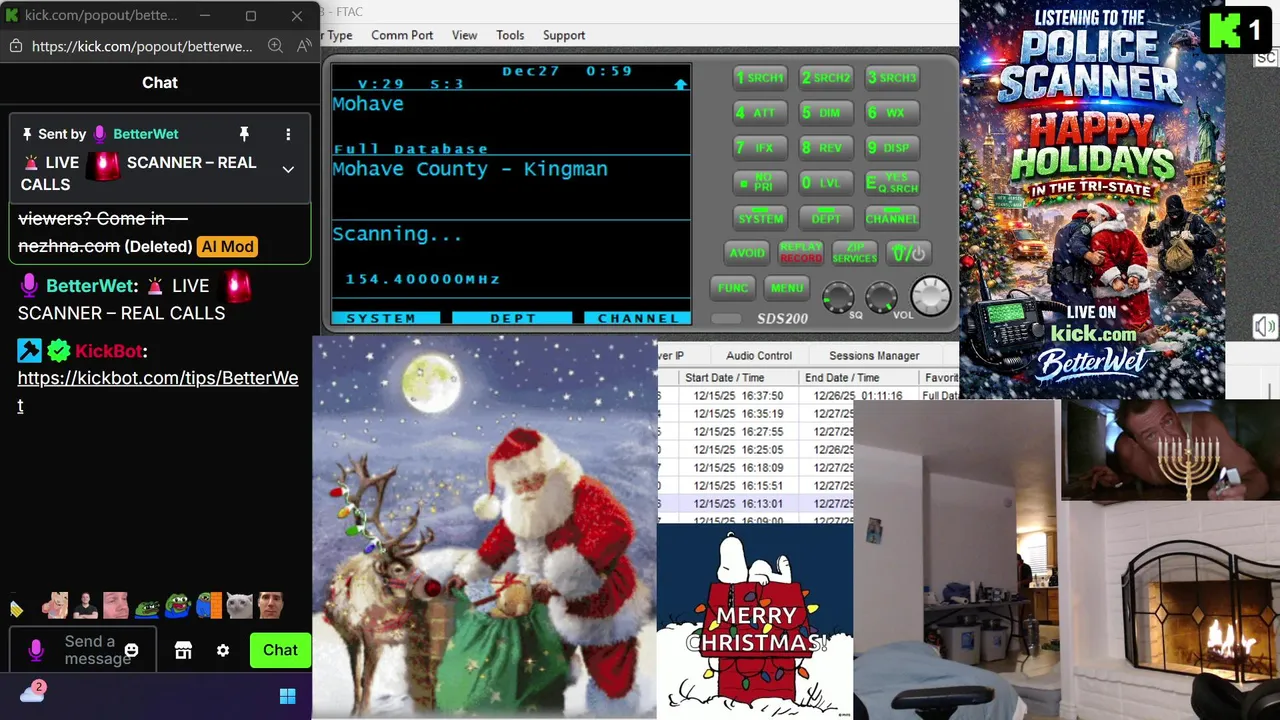Open the emoji picker smiley
The image size is (1280, 720).
131,651
